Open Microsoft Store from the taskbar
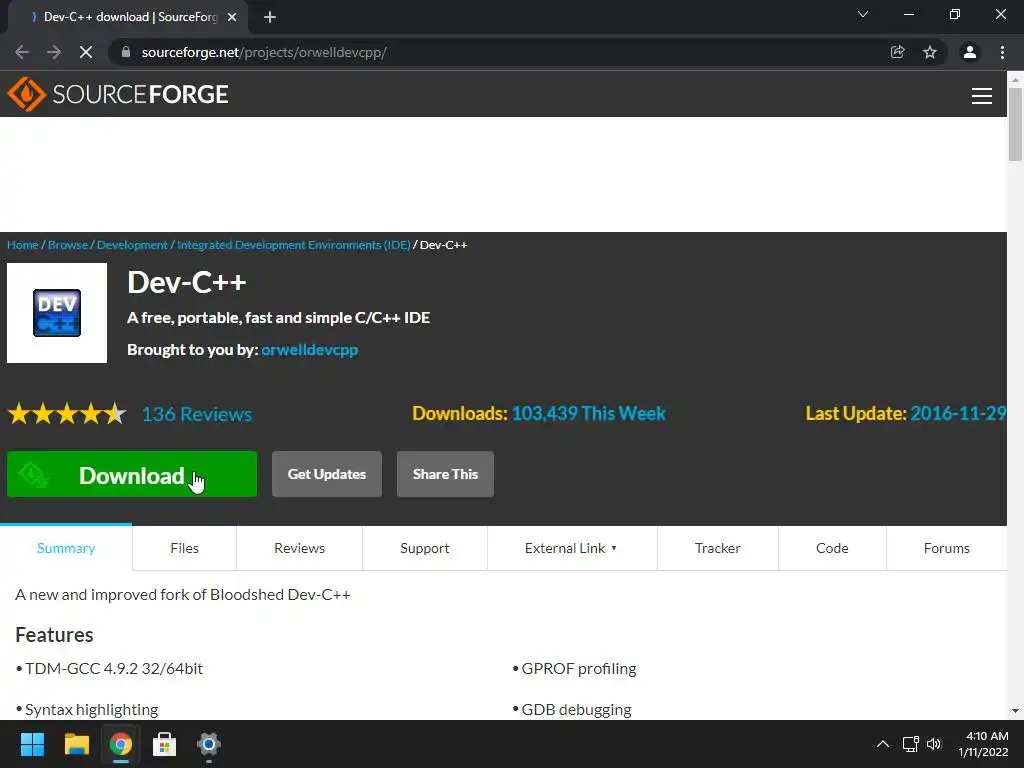 [x=165, y=744]
